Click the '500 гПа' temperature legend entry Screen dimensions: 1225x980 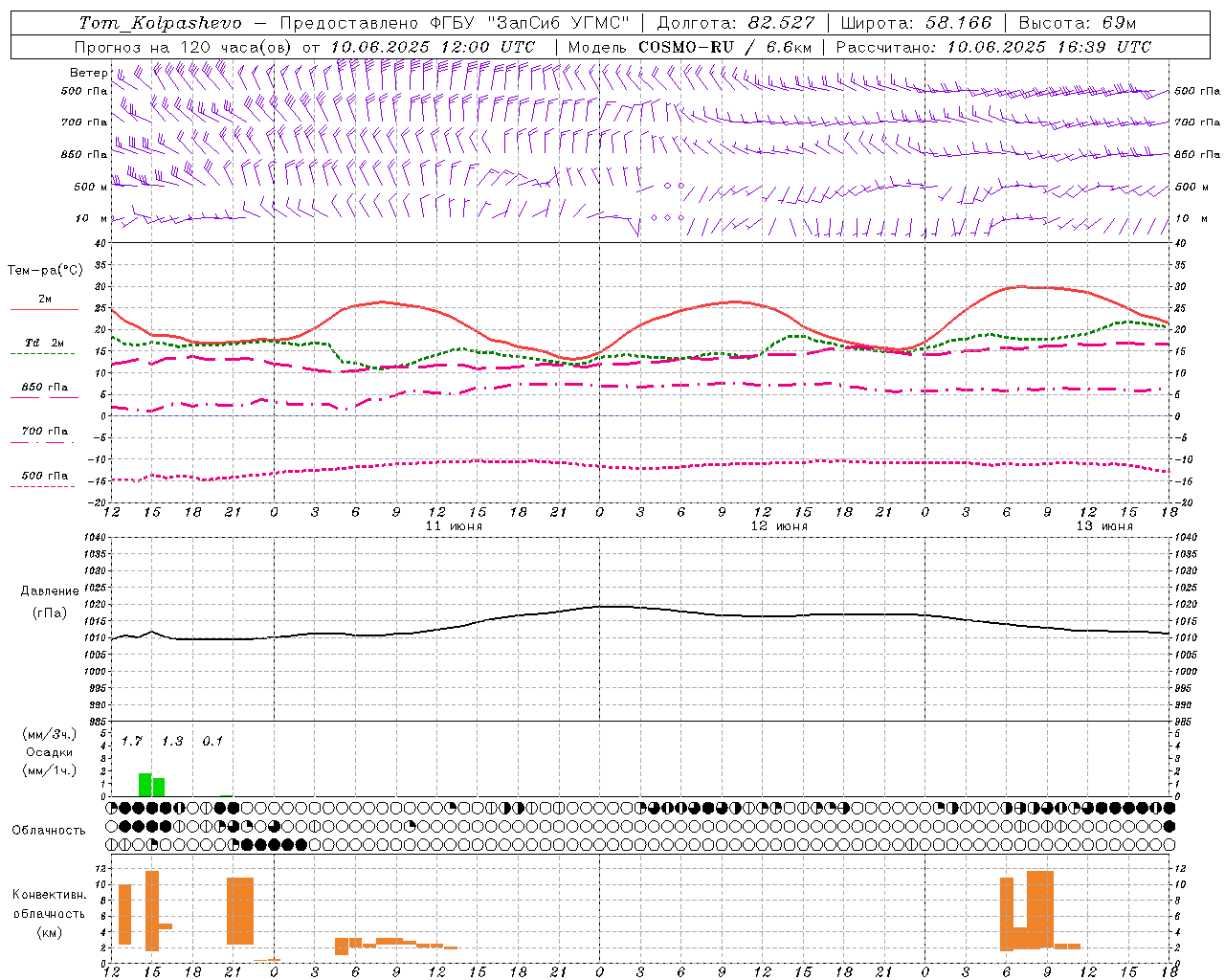(45, 476)
